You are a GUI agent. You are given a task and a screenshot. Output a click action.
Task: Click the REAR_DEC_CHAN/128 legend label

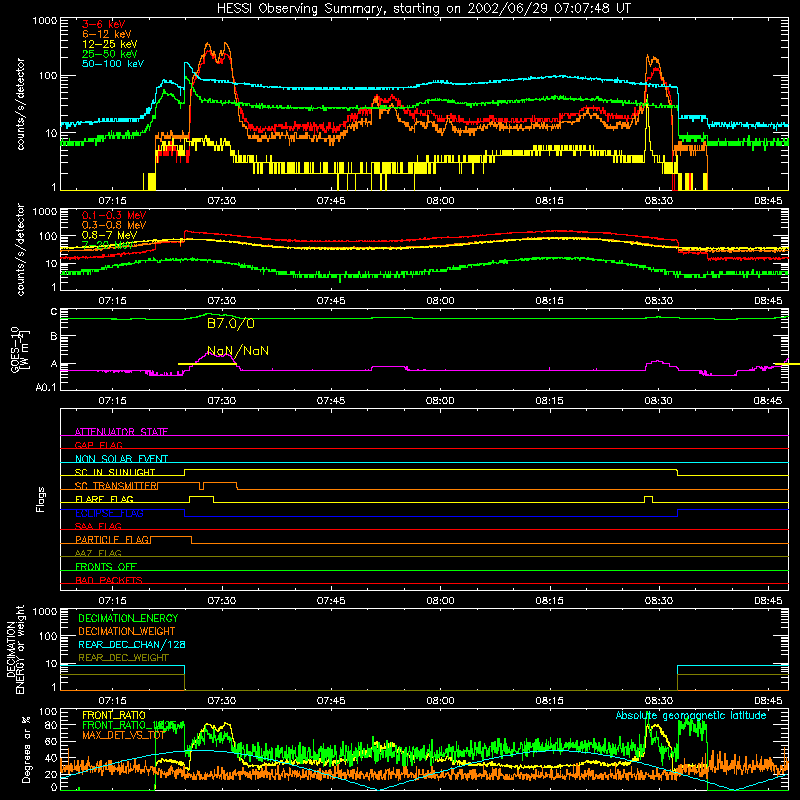pos(132,644)
